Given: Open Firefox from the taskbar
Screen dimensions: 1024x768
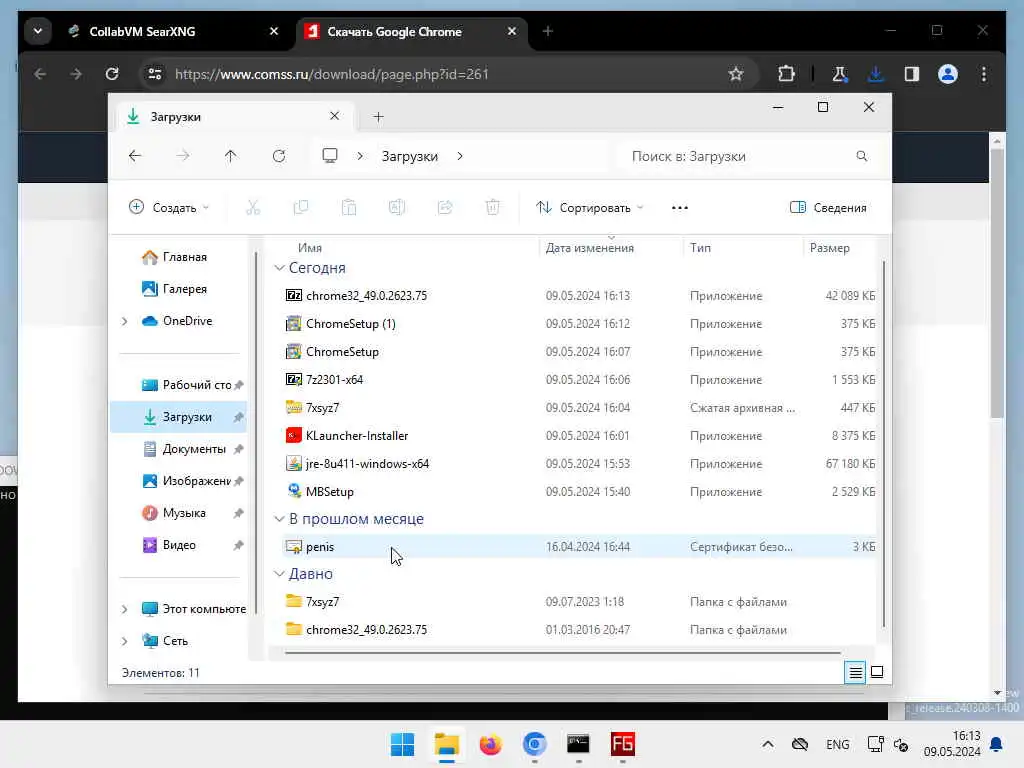Looking at the screenshot, I should tap(490, 744).
